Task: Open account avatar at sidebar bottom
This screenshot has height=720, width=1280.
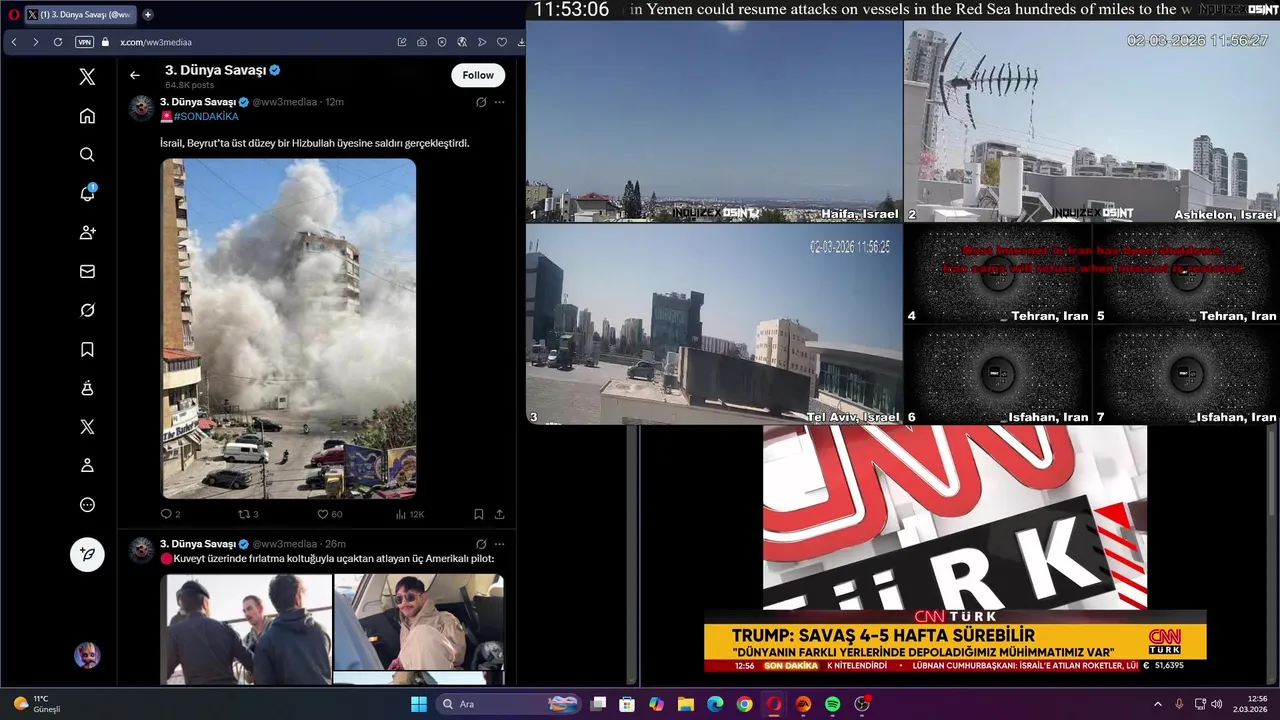Action: (x=87, y=655)
